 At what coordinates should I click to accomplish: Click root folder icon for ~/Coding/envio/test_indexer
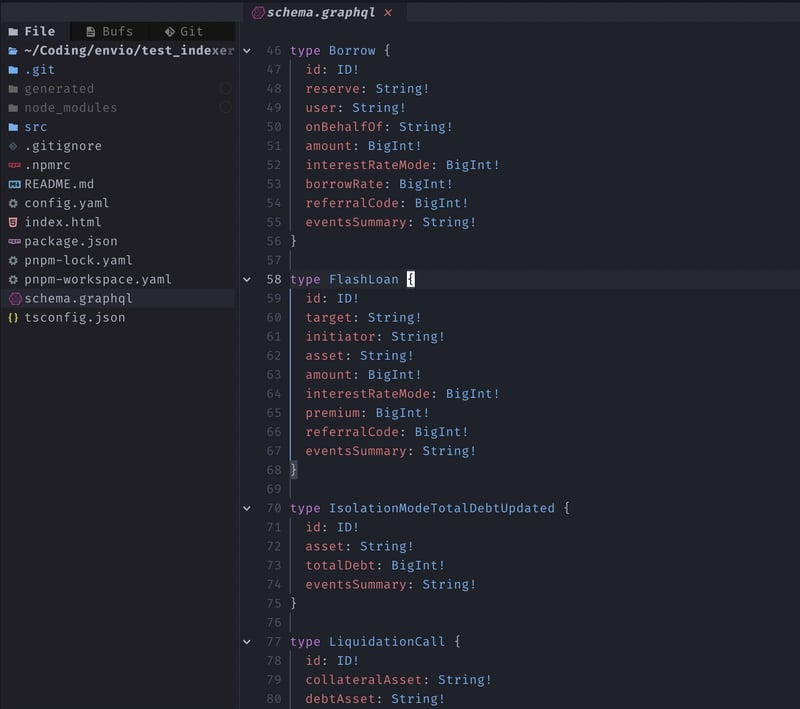pyautogui.click(x=13, y=50)
